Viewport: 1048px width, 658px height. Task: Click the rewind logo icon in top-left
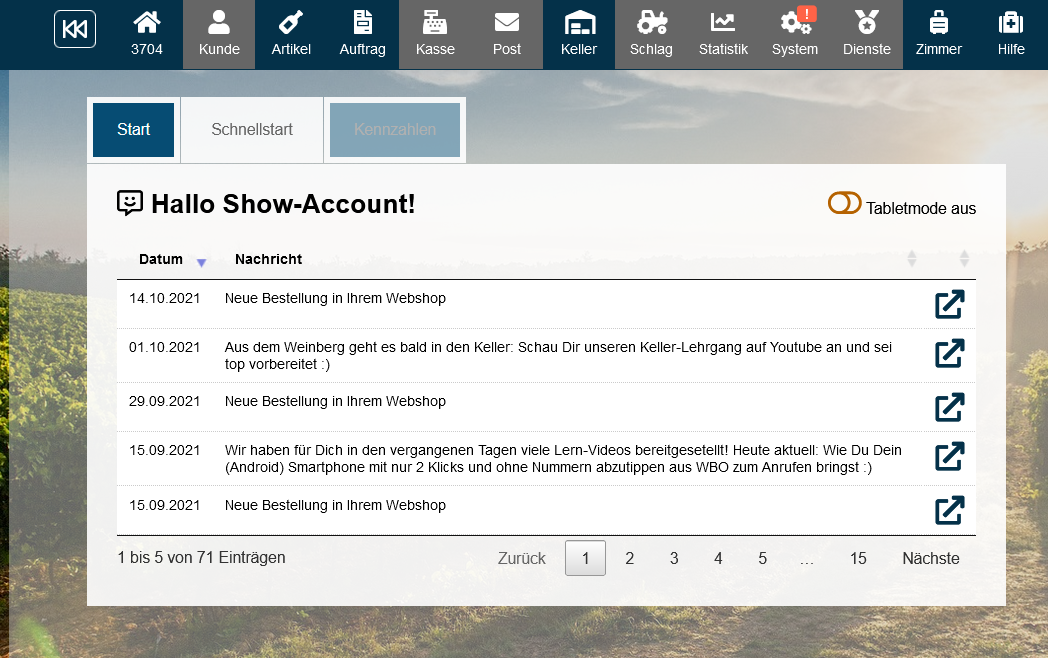pyautogui.click(x=75, y=28)
